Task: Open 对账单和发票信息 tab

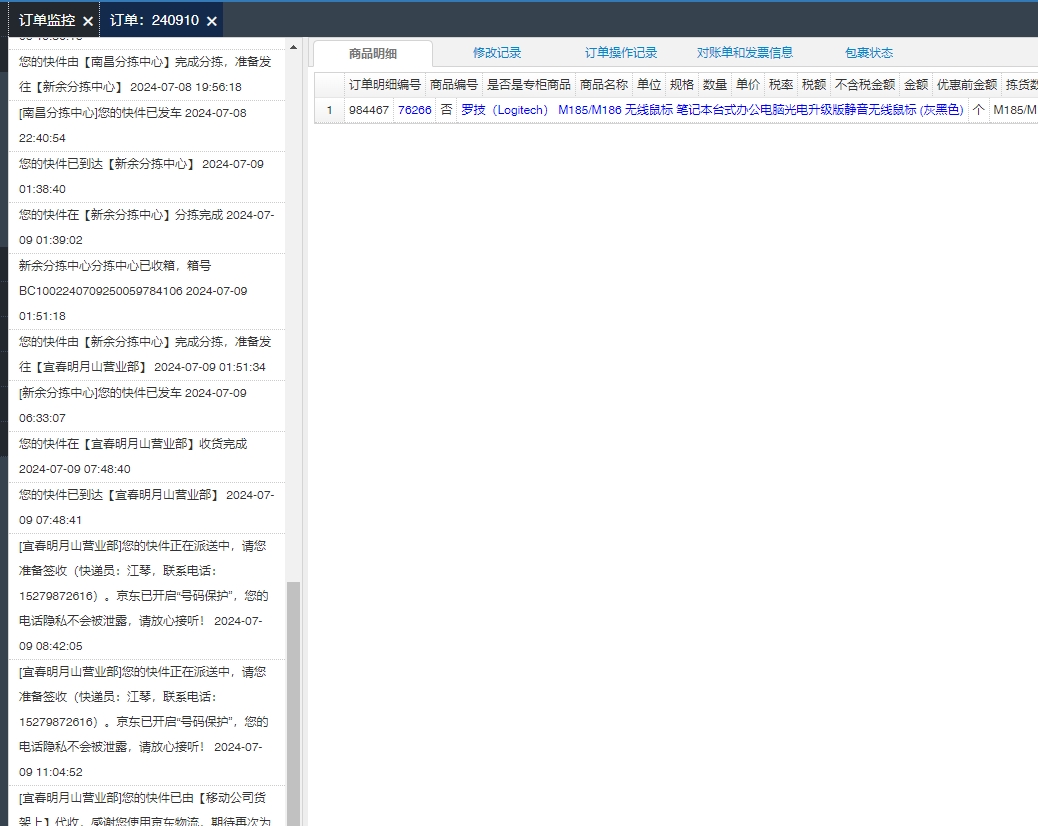Action: (745, 53)
